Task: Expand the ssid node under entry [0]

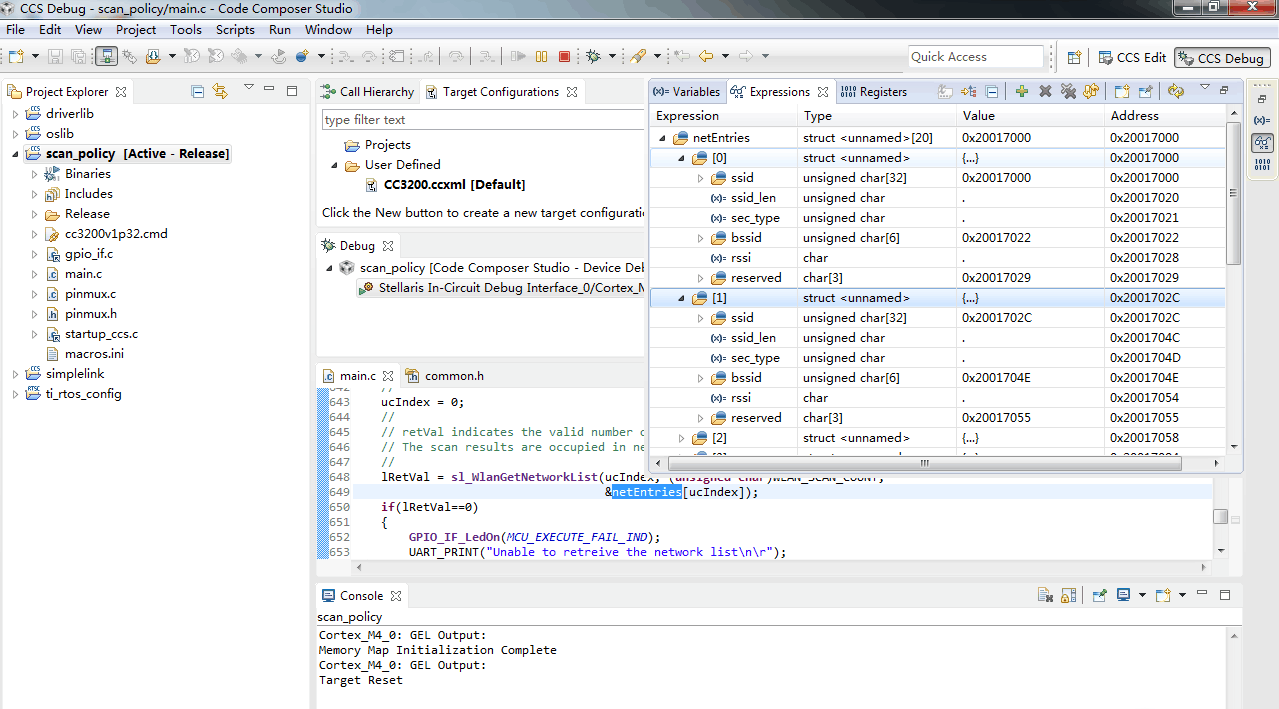Action: click(700, 178)
